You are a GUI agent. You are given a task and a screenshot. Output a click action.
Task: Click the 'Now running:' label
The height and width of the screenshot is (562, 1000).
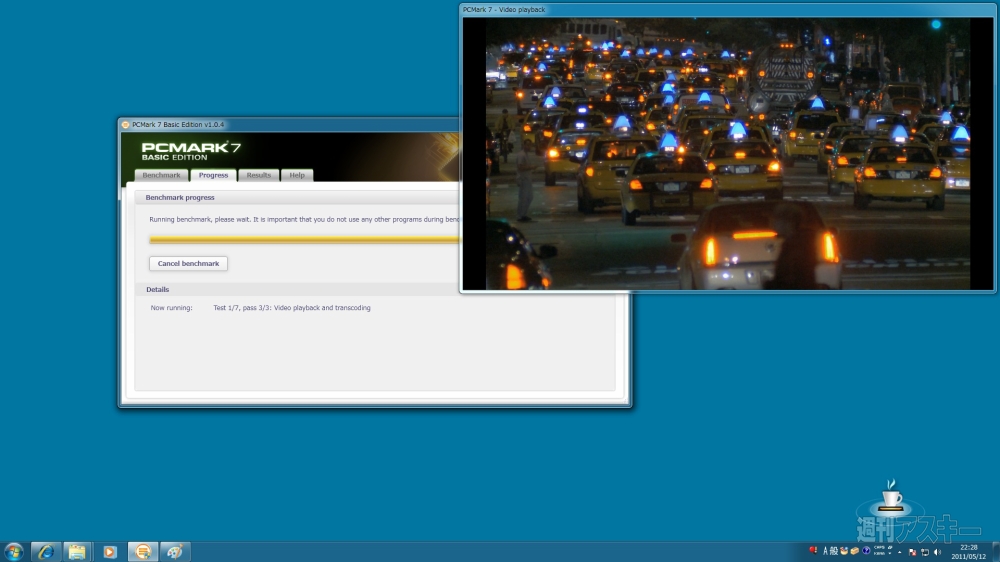tap(172, 307)
